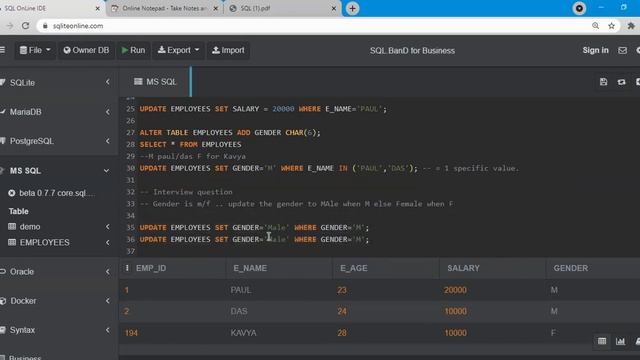Click the SQLite database icon
Viewport: 640px width, 360px height.
2,82
